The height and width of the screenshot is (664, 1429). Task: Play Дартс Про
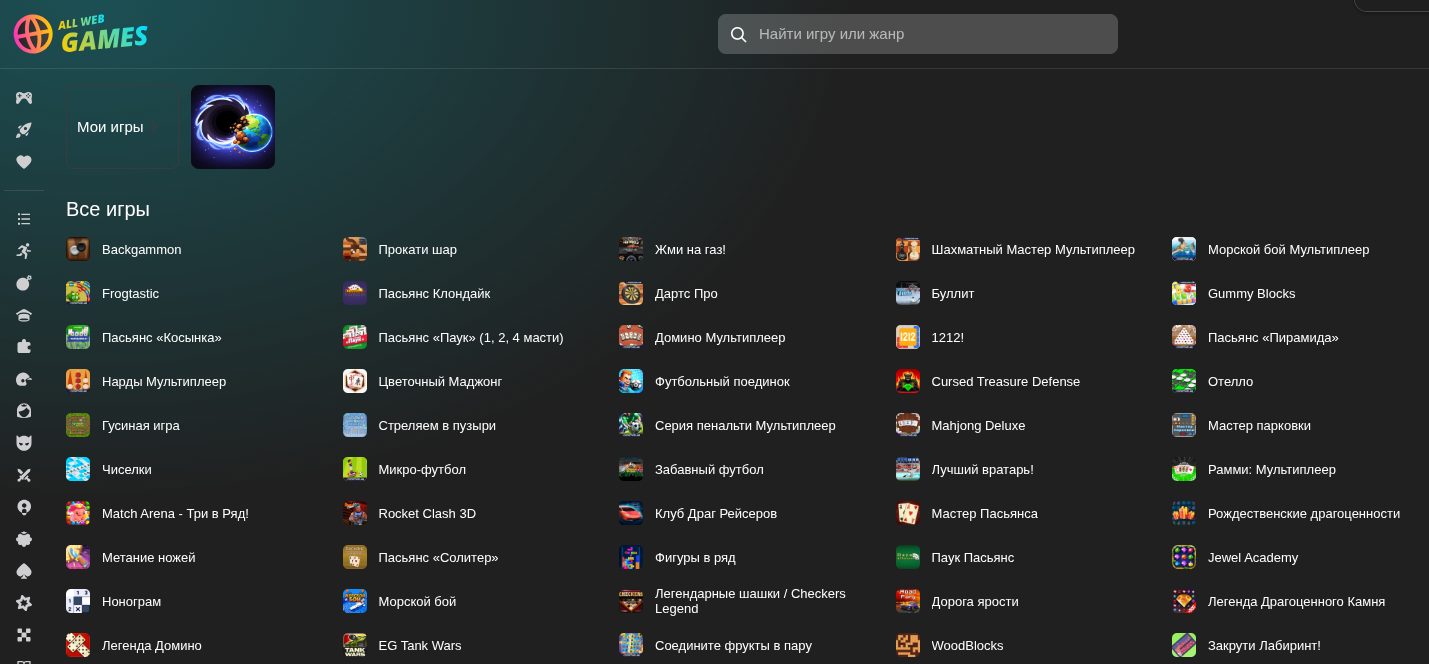(x=685, y=293)
